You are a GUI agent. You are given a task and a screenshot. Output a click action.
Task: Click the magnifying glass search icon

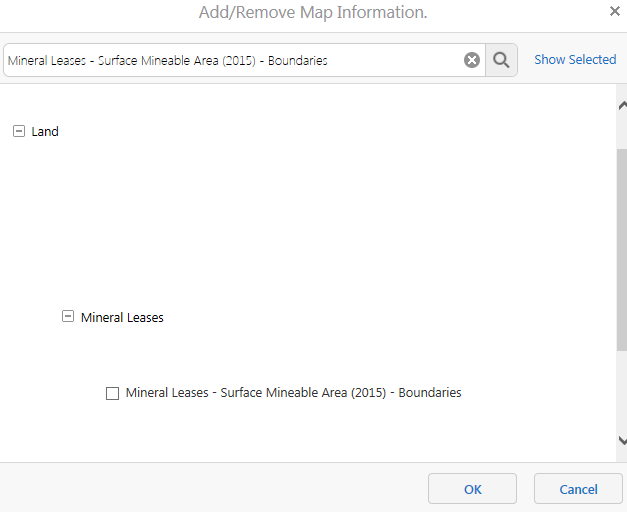pos(501,60)
